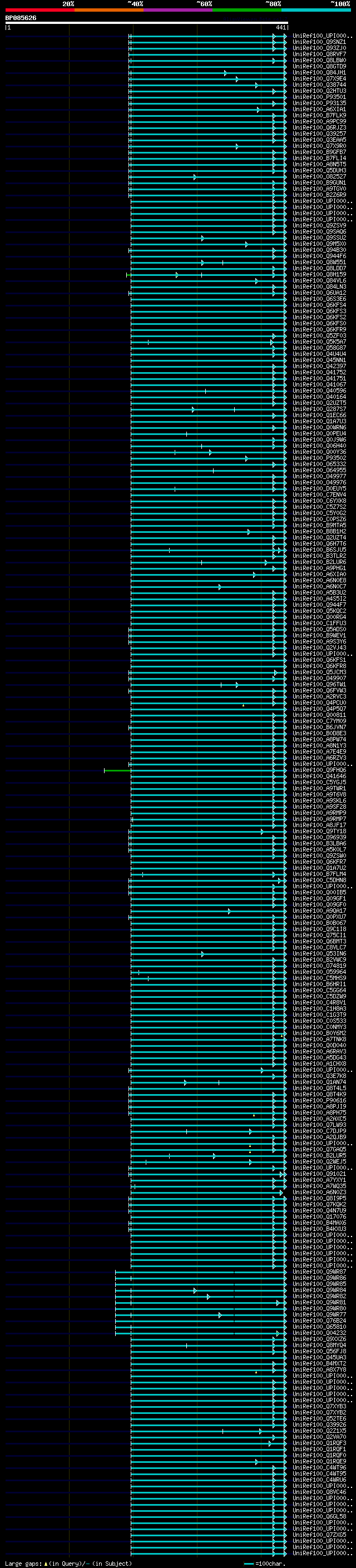Select label UniRef100_Q8H159
Screen dimensions: 356x1568
point(319,274)
